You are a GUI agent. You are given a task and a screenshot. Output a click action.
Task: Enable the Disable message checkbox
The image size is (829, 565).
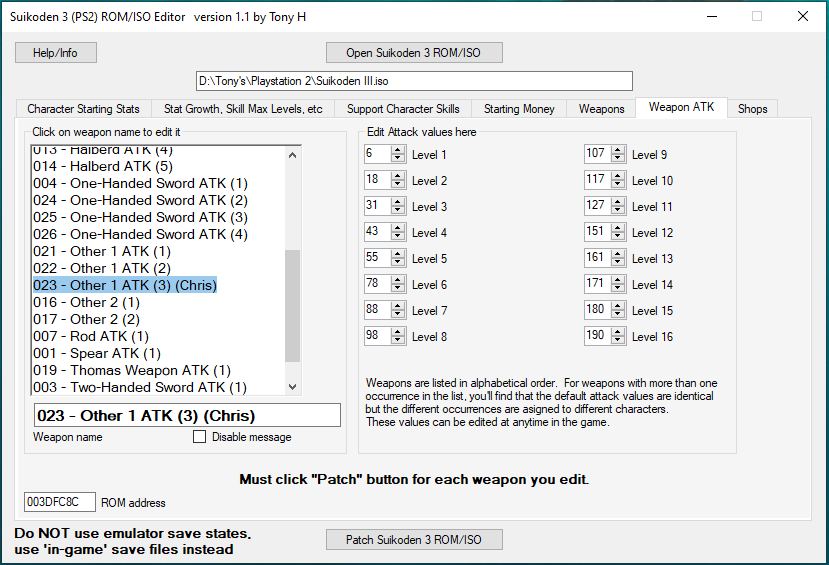click(199, 437)
